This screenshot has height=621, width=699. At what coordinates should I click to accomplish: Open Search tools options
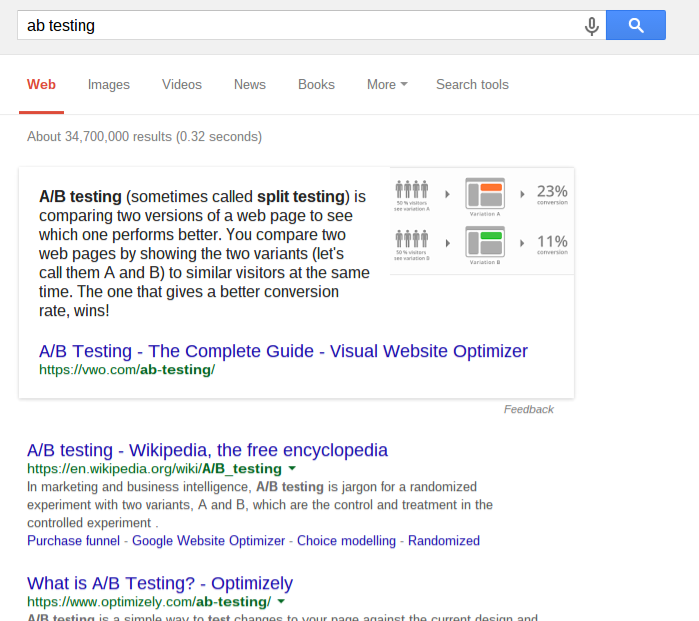click(x=472, y=85)
